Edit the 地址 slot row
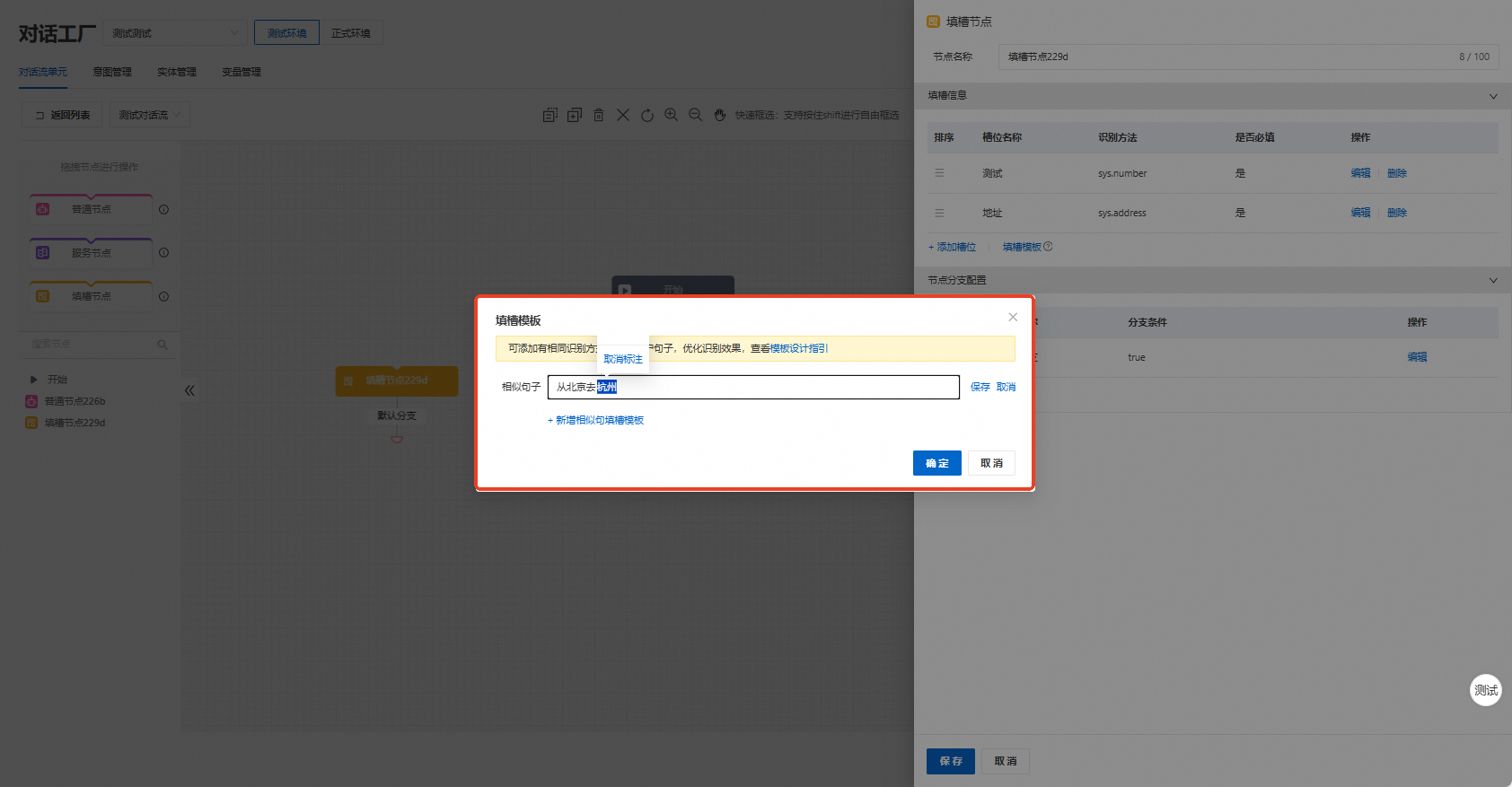 [x=1360, y=213]
